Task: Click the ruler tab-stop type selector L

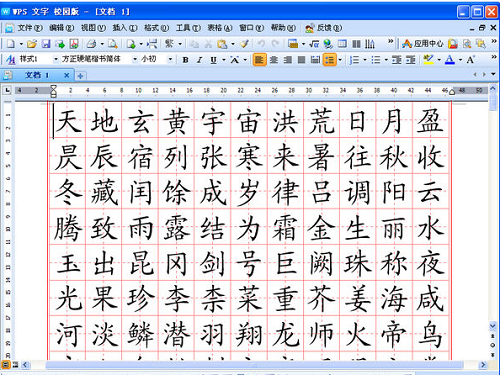Action: pyautogui.click(x=7, y=90)
